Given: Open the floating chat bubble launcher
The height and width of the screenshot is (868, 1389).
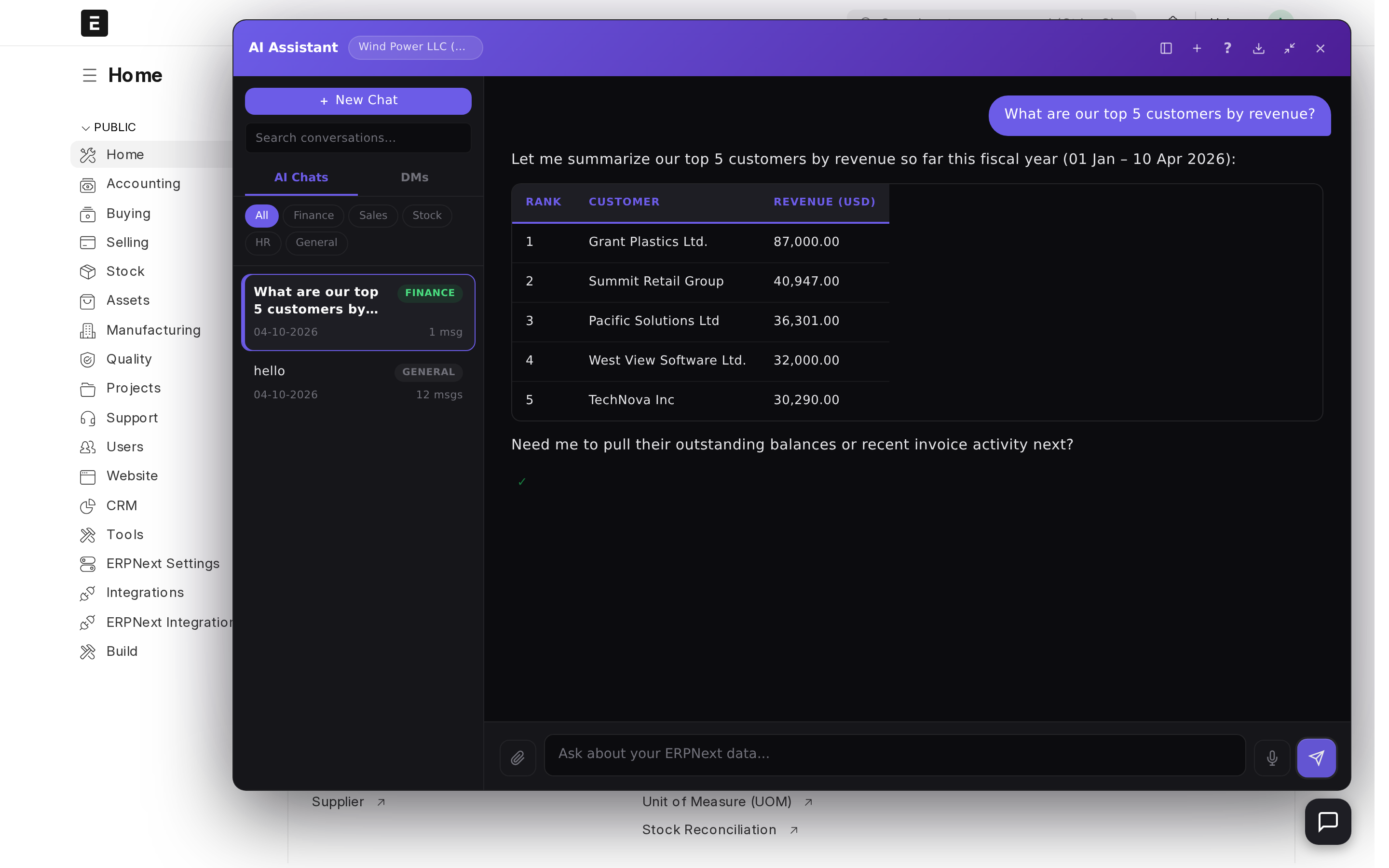Looking at the screenshot, I should (1328, 822).
